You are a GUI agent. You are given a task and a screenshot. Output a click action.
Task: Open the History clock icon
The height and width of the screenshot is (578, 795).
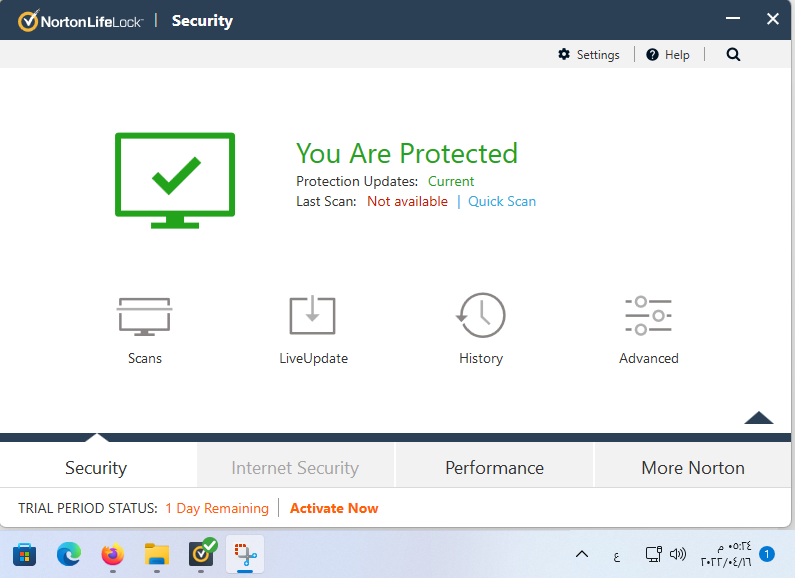[481, 315]
